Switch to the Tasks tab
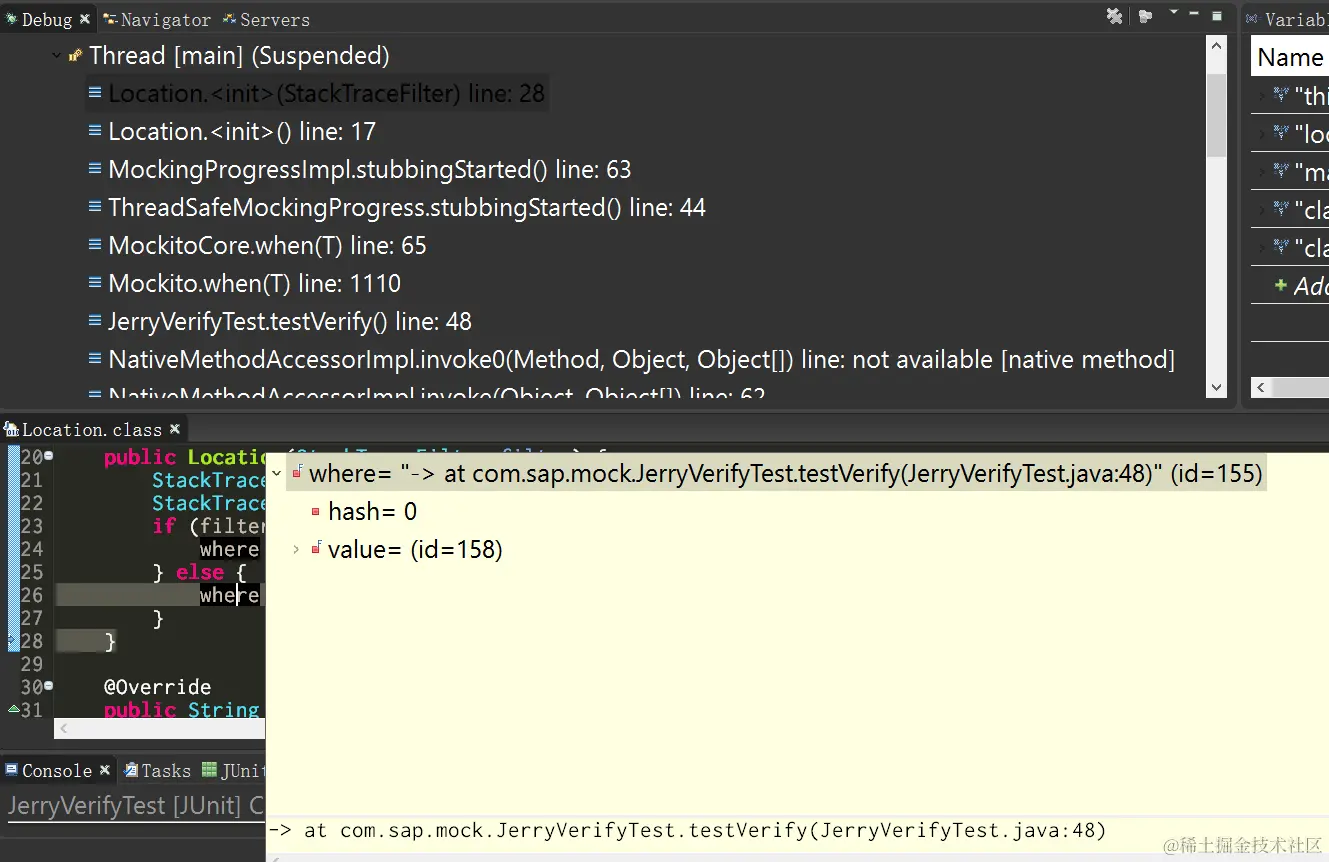The height and width of the screenshot is (862, 1329). 157,770
